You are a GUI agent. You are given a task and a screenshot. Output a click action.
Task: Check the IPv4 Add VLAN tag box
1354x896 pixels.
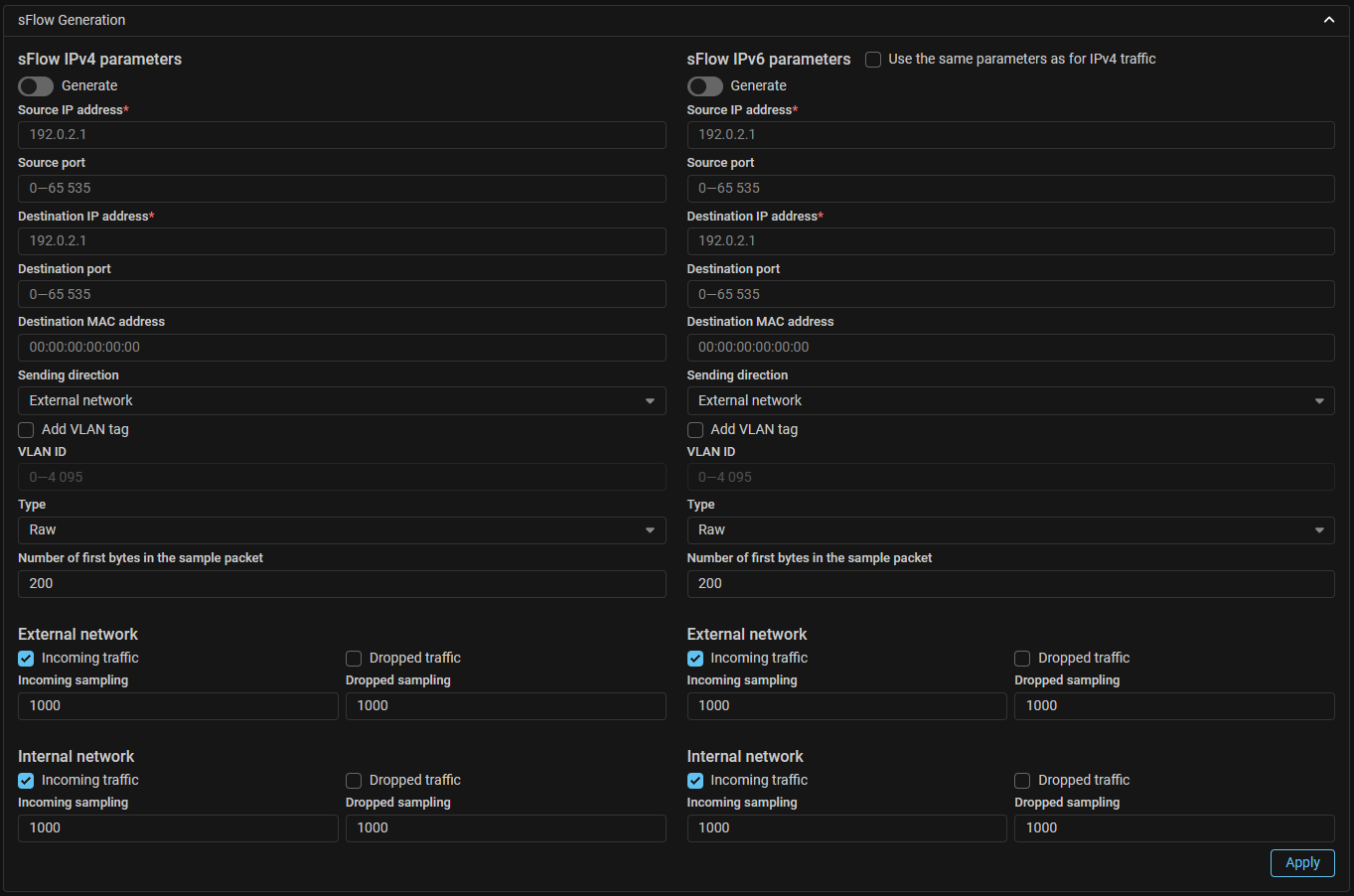click(26, 430)
